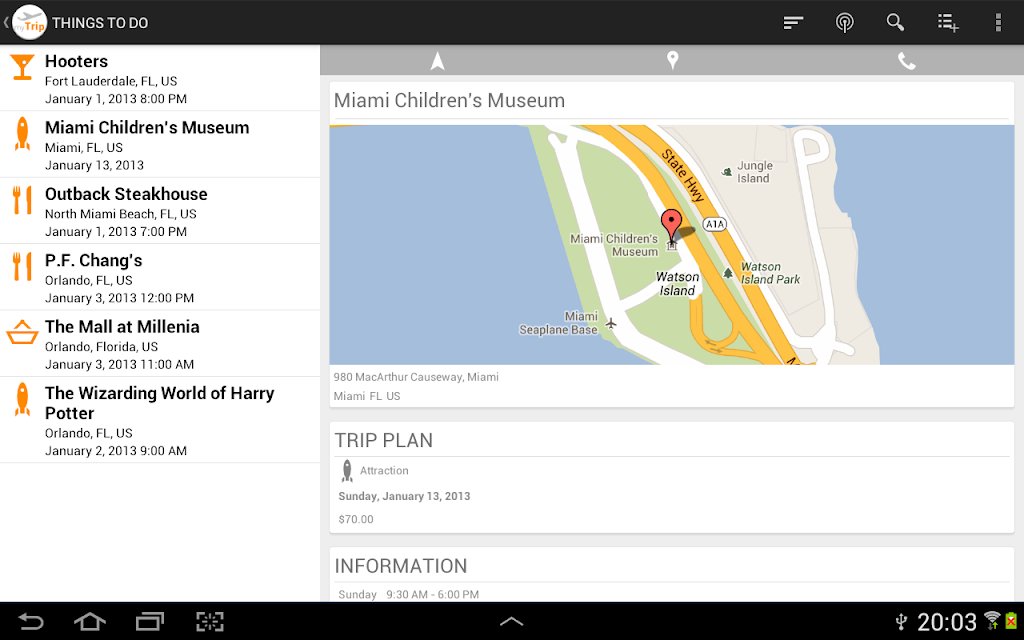
Task: Add a new item with list-plus icon
Action: [948, 23]
